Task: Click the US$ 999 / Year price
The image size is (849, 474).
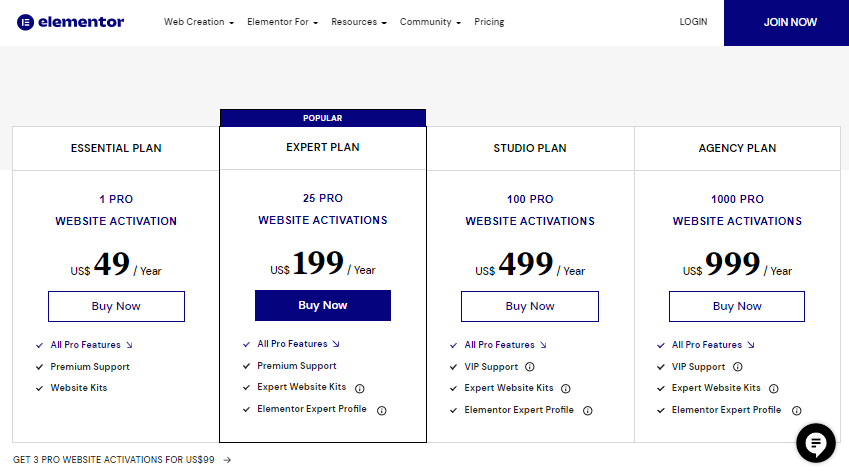Action: (x=737, y=264)
